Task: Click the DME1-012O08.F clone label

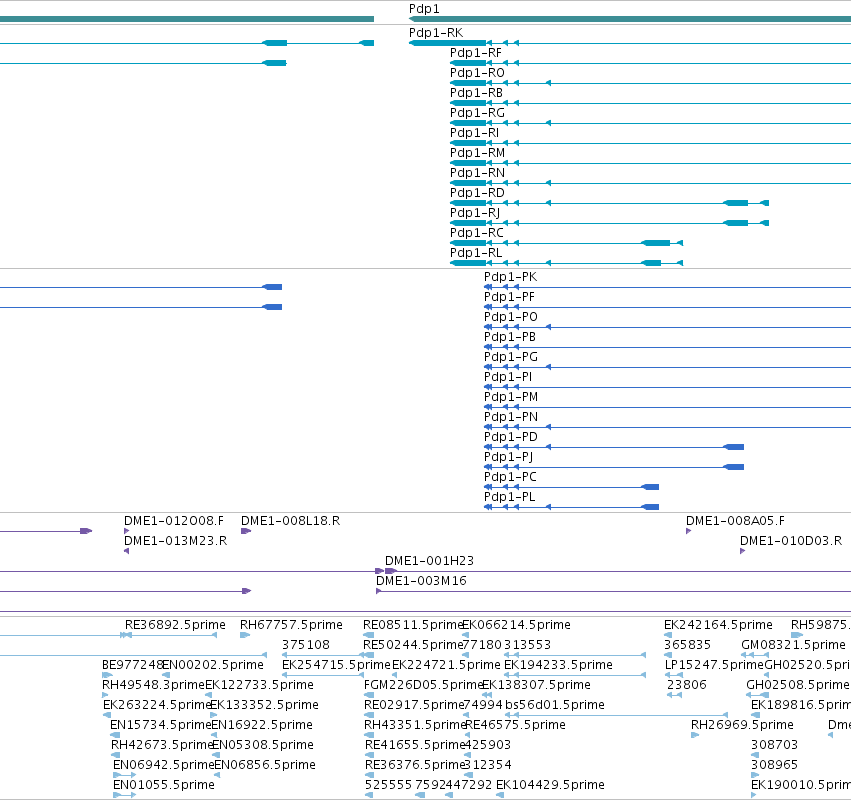Action: pos(174,521)
